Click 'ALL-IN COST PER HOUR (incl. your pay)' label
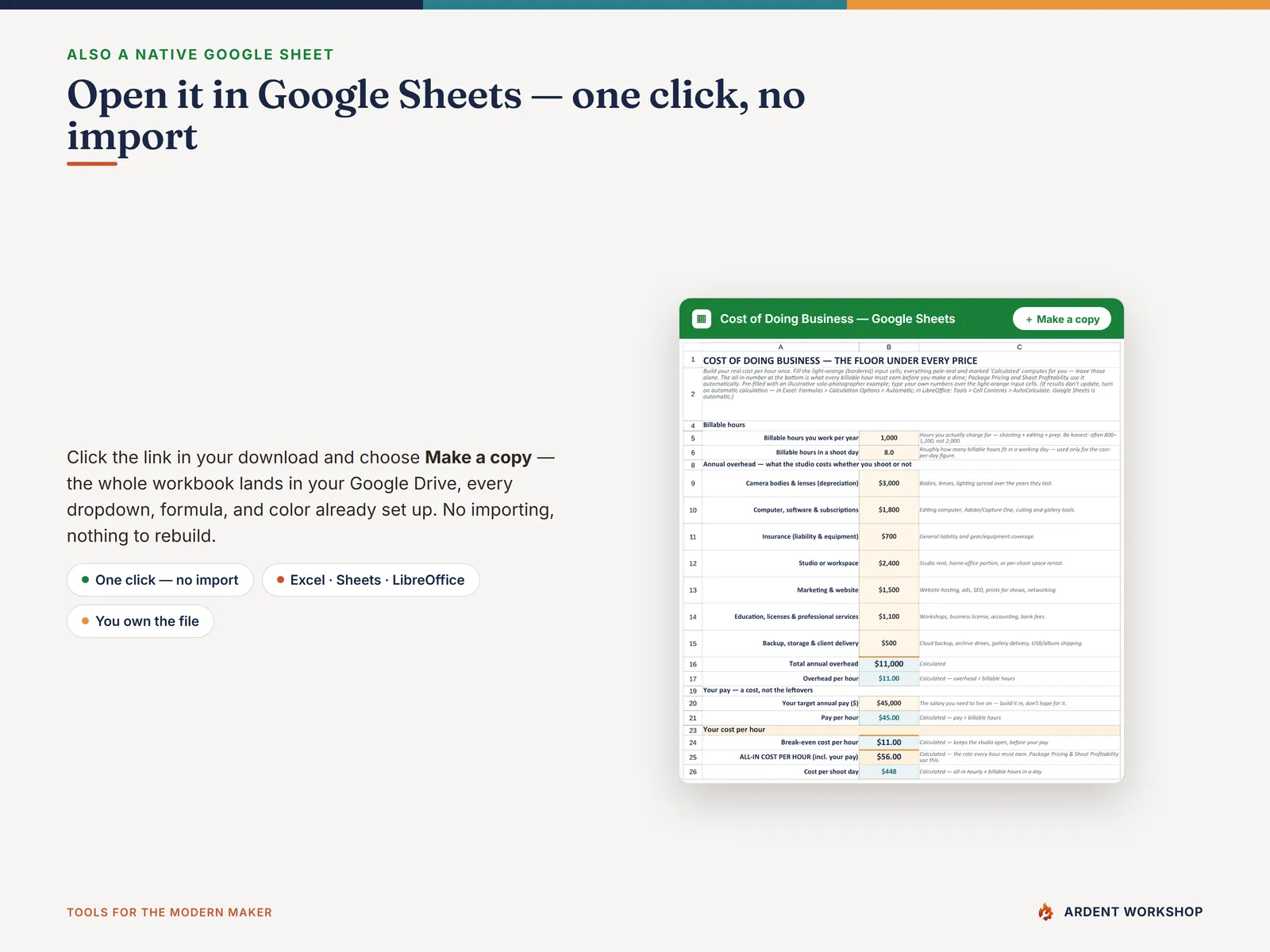Screen dimensions: 1270x952 coord(799,757)
